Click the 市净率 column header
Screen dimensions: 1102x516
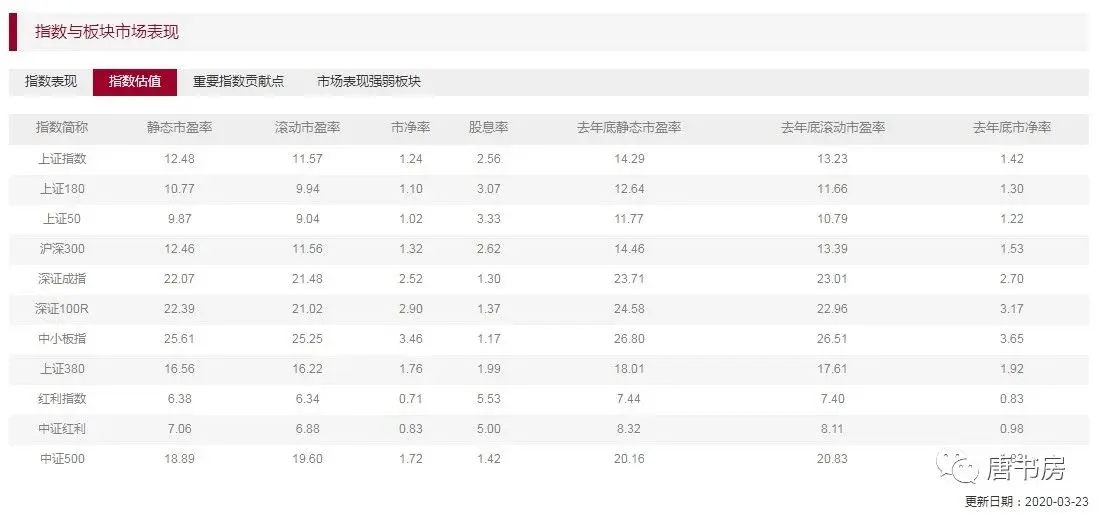[411, 128]
